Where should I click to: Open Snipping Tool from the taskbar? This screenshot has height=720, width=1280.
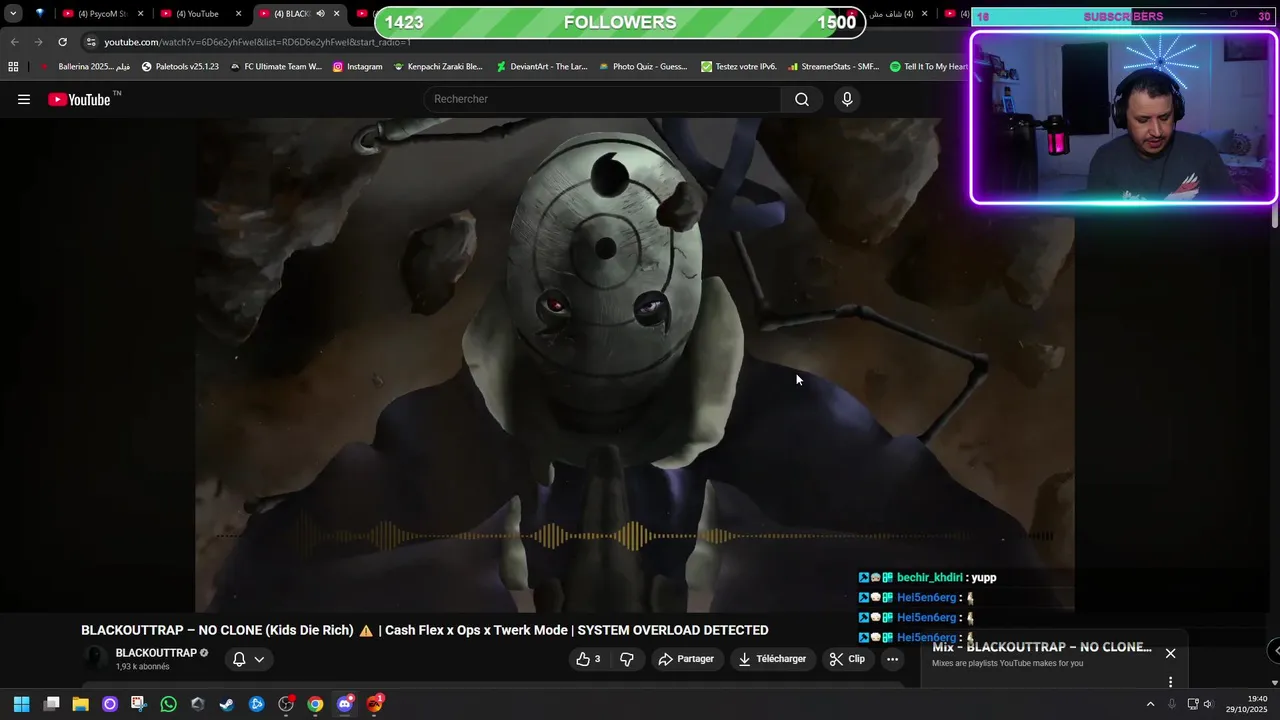139,704
